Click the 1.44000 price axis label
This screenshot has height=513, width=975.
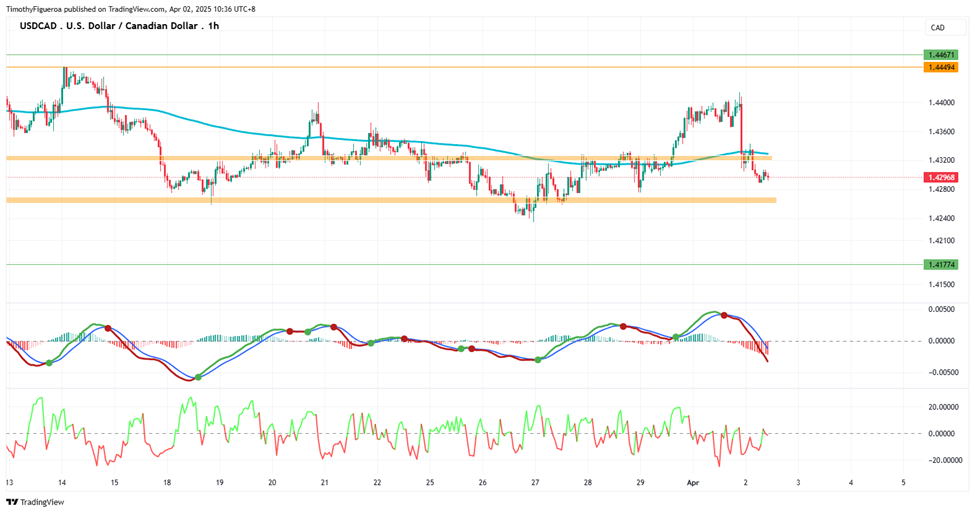941,103
